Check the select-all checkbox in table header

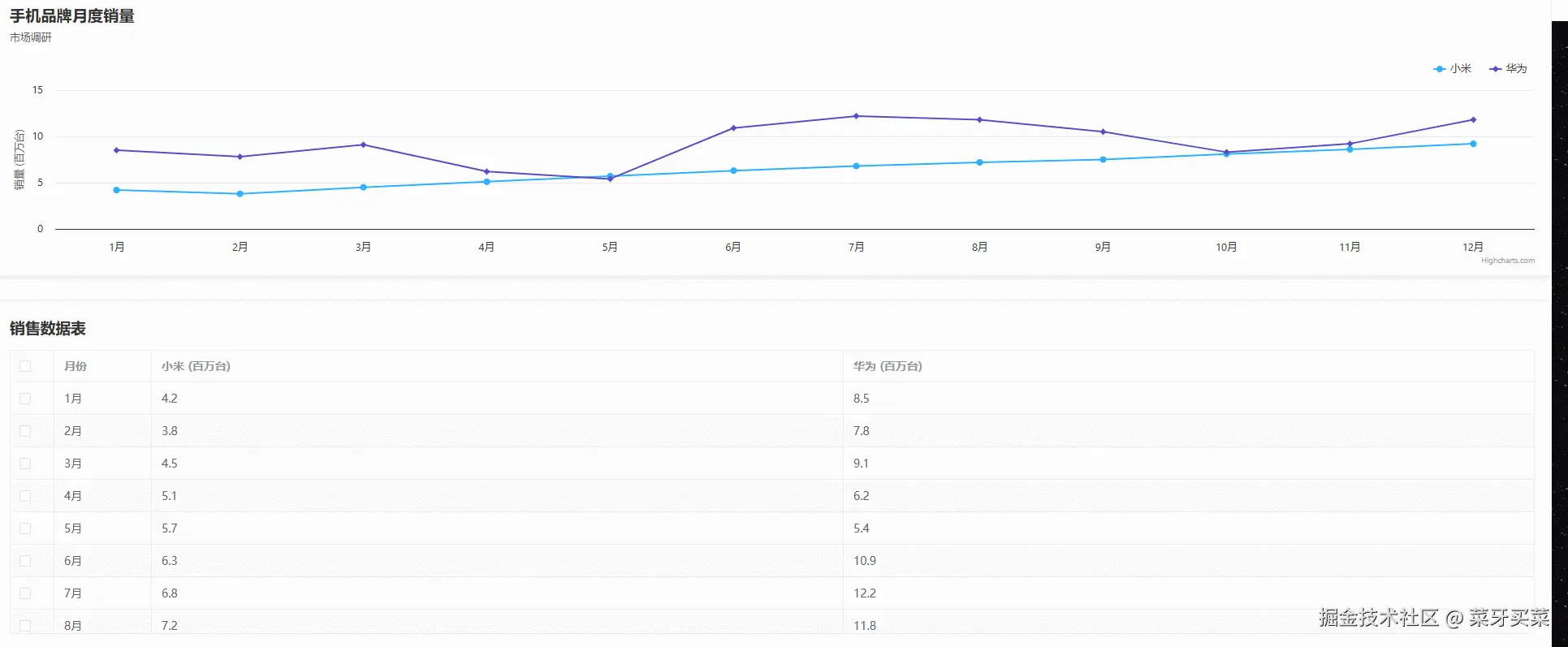point(25,366)
